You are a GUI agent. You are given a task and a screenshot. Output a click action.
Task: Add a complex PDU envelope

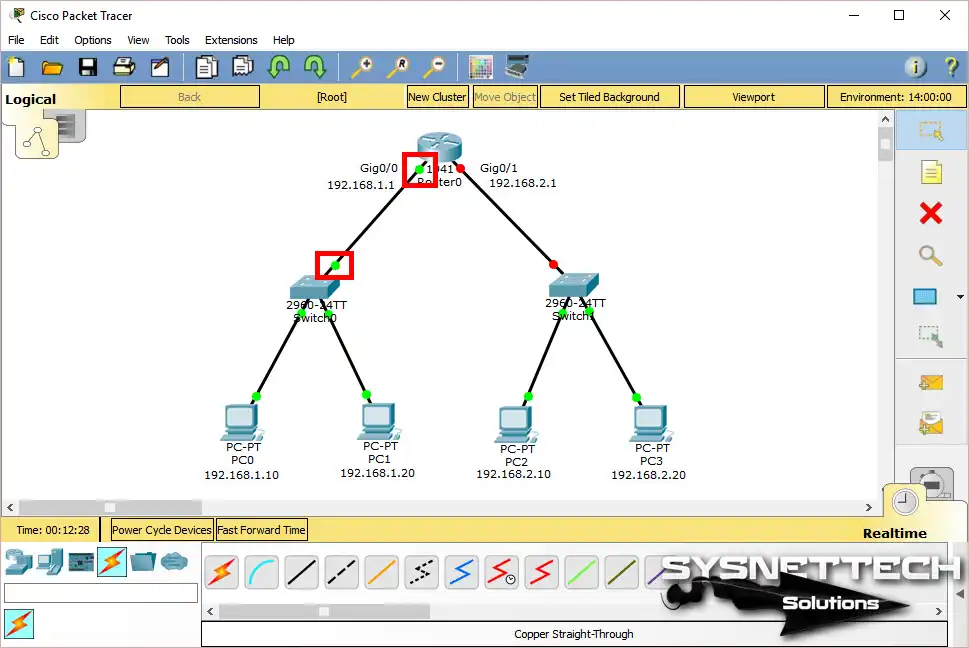(x=931, y=424)
